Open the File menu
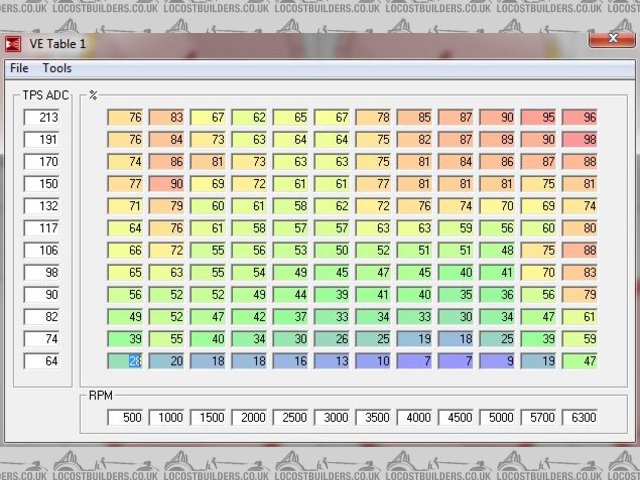This screenshot has height=480, width=640. (19, 68)
